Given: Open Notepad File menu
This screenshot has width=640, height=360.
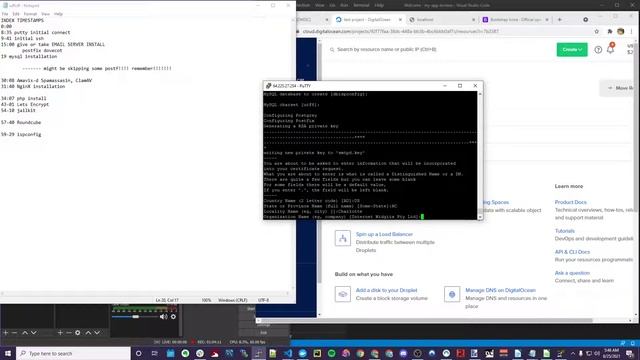Looking at the screenshot, I should pos(5,14).
